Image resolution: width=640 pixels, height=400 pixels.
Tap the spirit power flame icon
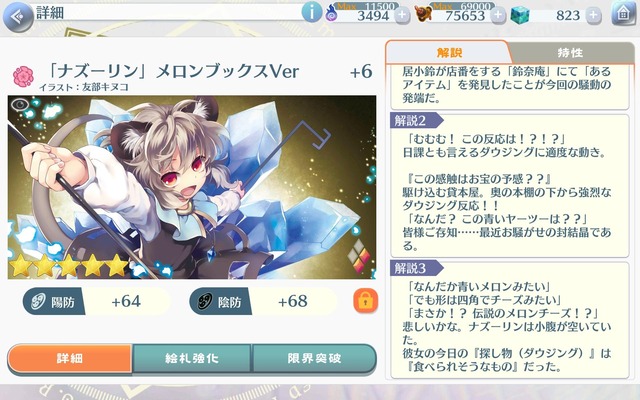coord(331,15)
